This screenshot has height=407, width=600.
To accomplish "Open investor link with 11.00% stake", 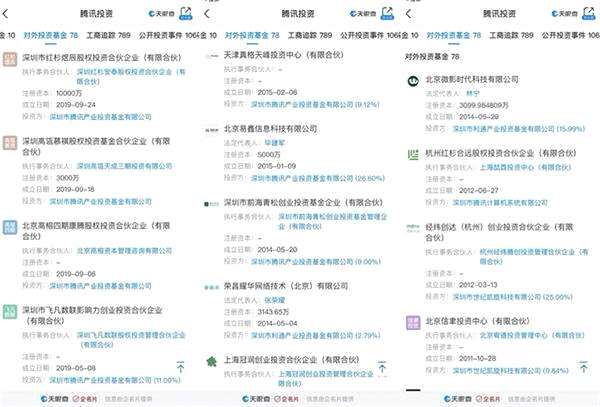I will pos(115,380).
